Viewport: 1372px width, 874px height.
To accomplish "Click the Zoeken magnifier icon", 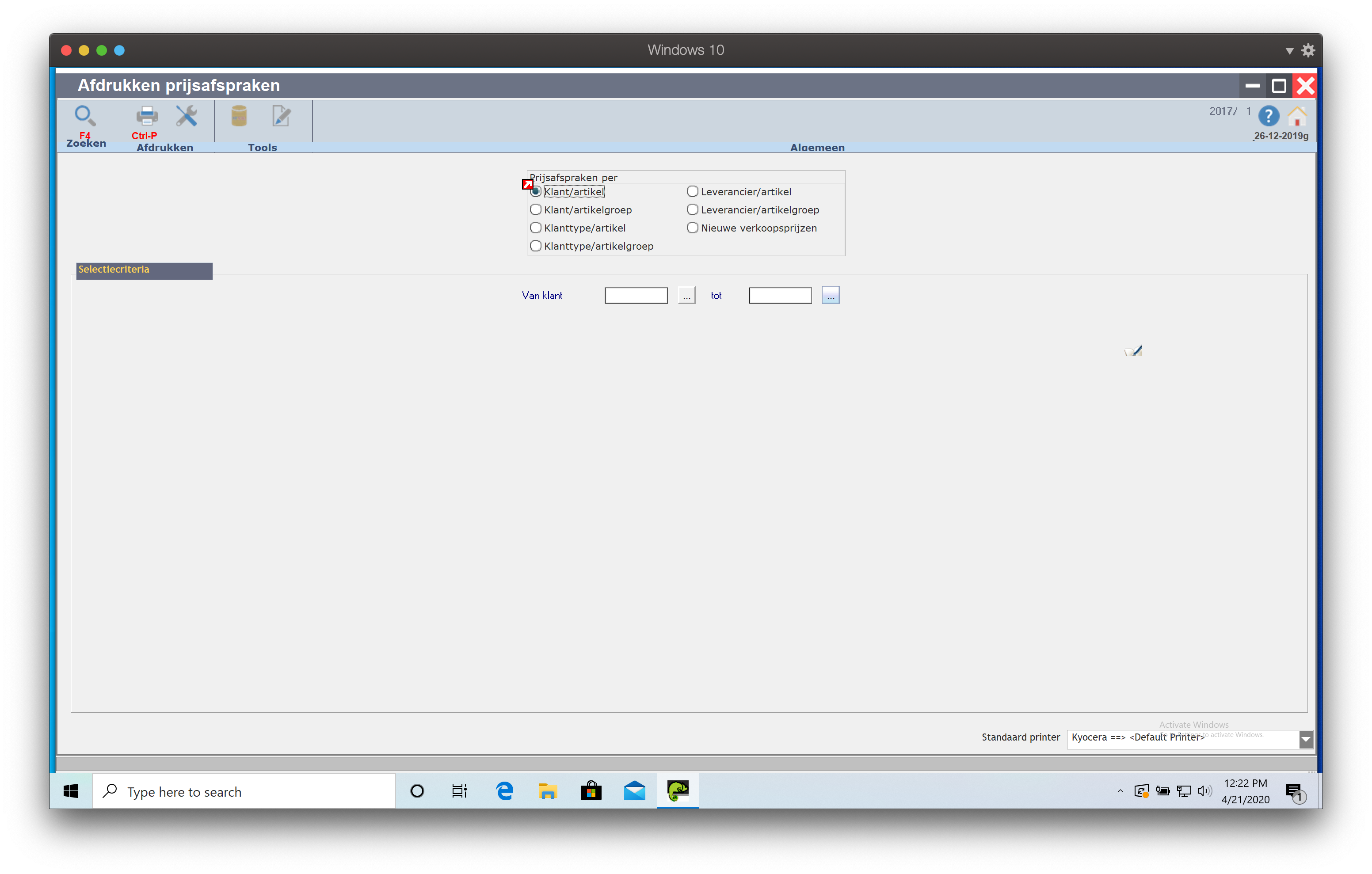I will 85,116.
